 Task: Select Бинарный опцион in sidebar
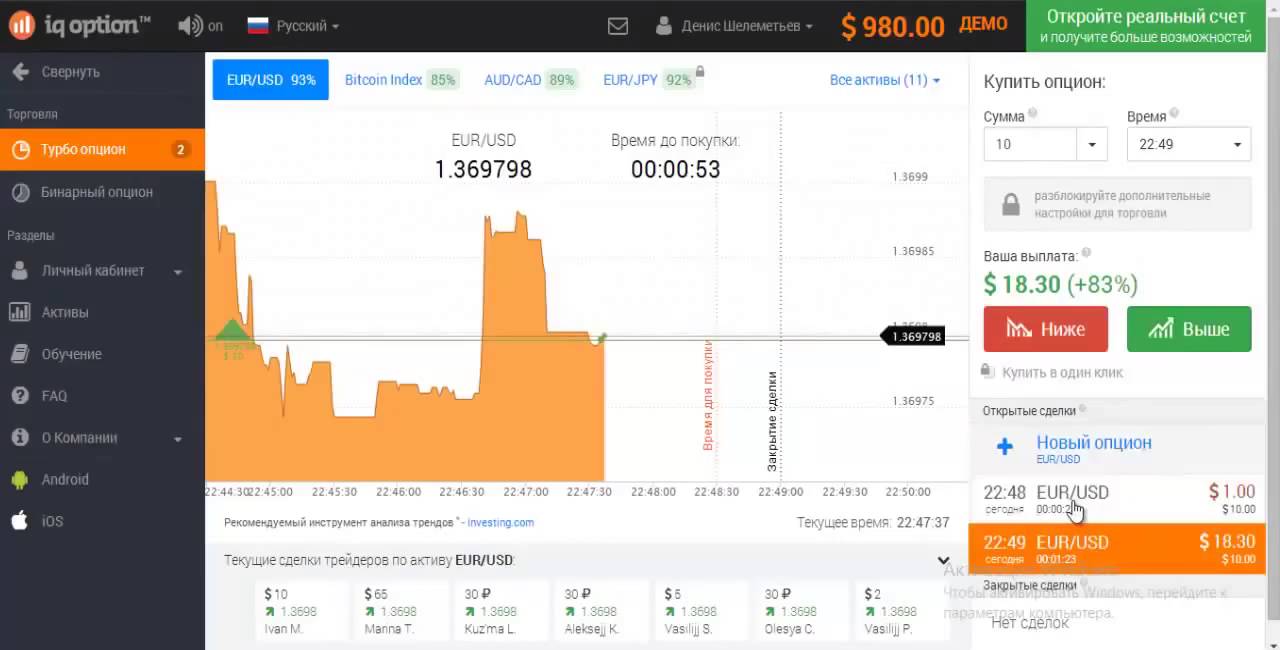point(102,192)
